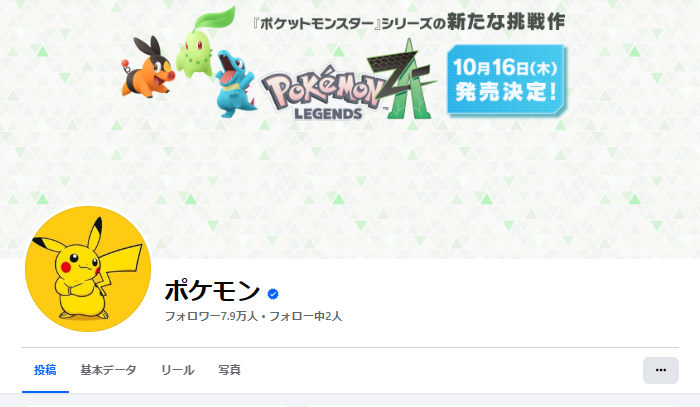
Task: Click the Tepig character in the cover photo
Action: pyautogui.click(x=147, y=67)
